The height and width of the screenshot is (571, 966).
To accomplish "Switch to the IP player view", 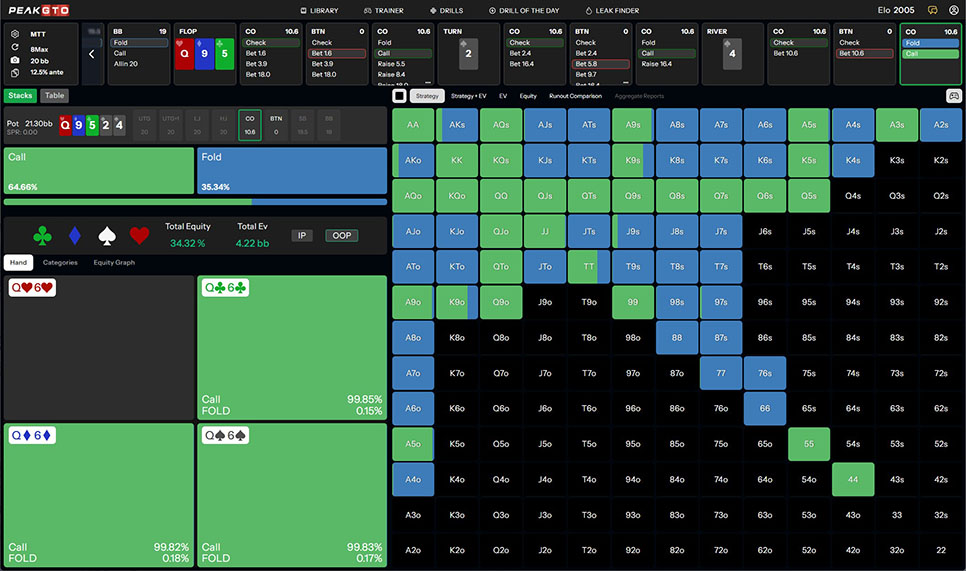I will [302, 236].
